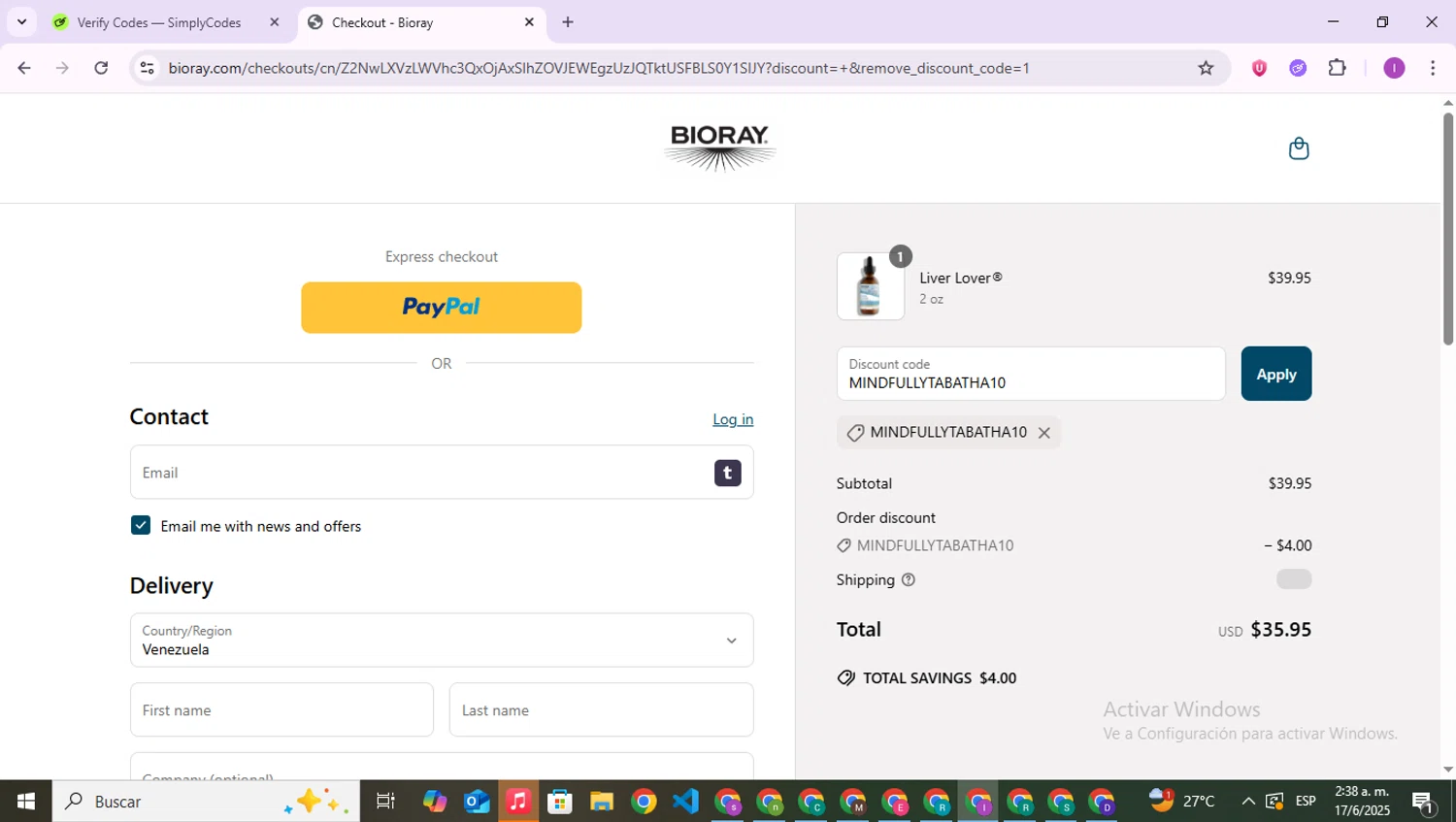Reload the checkout page
Screen dimensions: 1456x822
click(101, 68)
